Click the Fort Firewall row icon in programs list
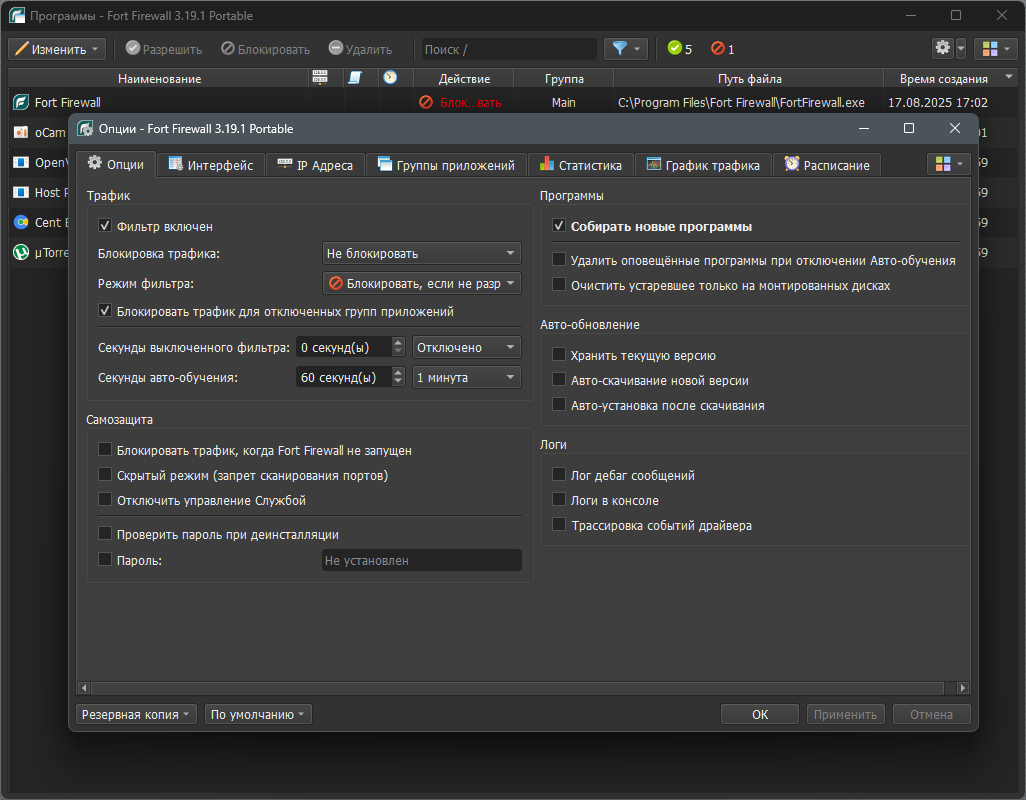This screenshot has height=800, width=1026. click(21, 103)
